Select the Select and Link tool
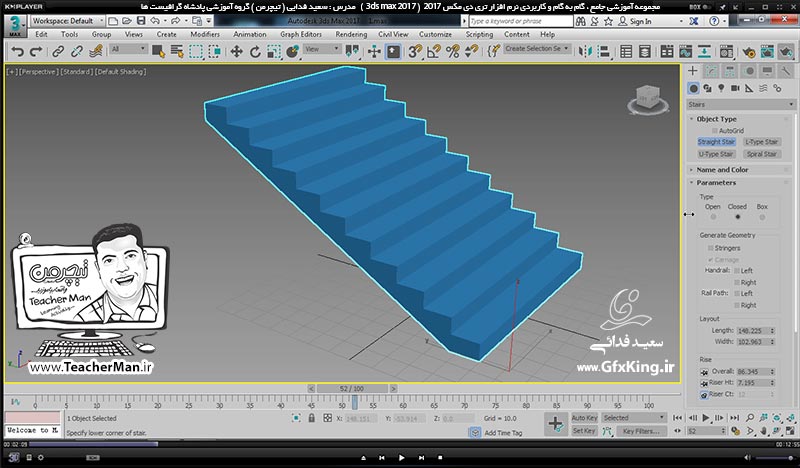 click(x=58, y=52)
